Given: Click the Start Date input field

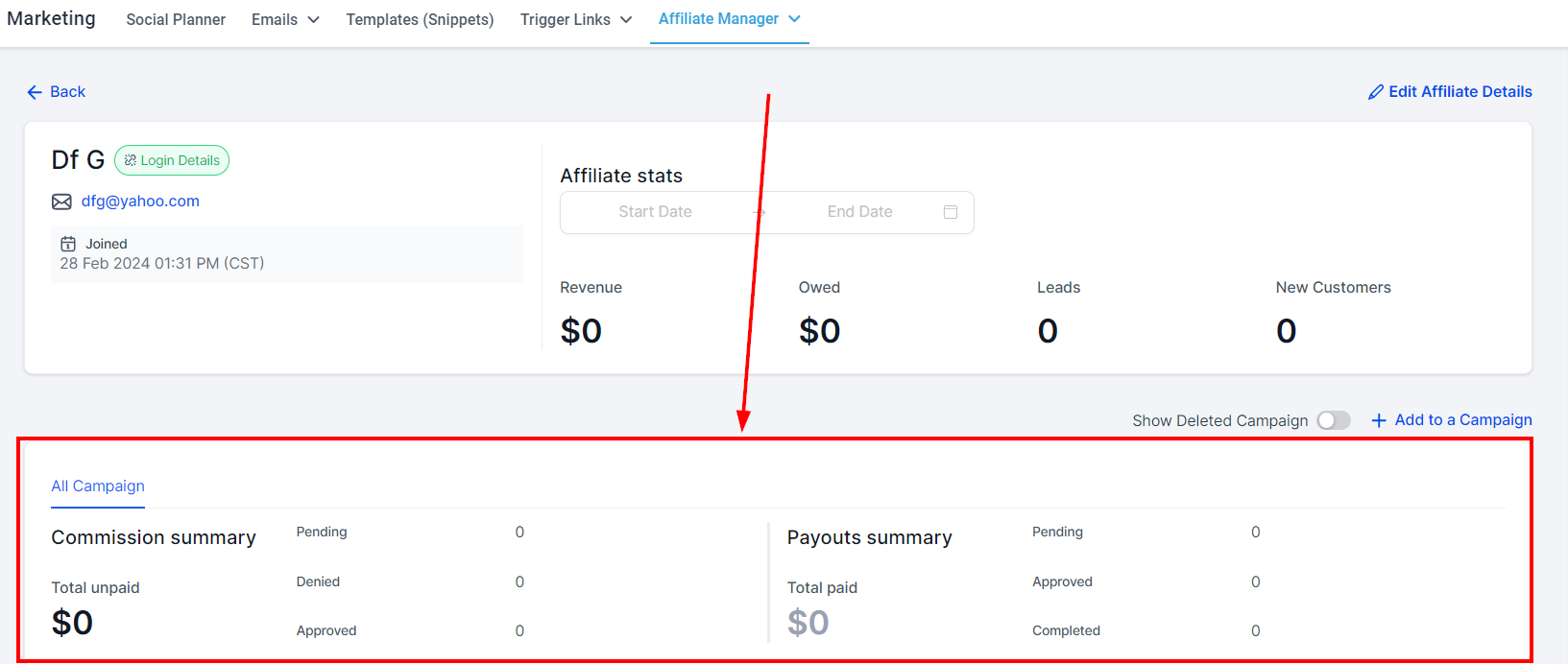Looking at the screenshot, I should (656, 212).
